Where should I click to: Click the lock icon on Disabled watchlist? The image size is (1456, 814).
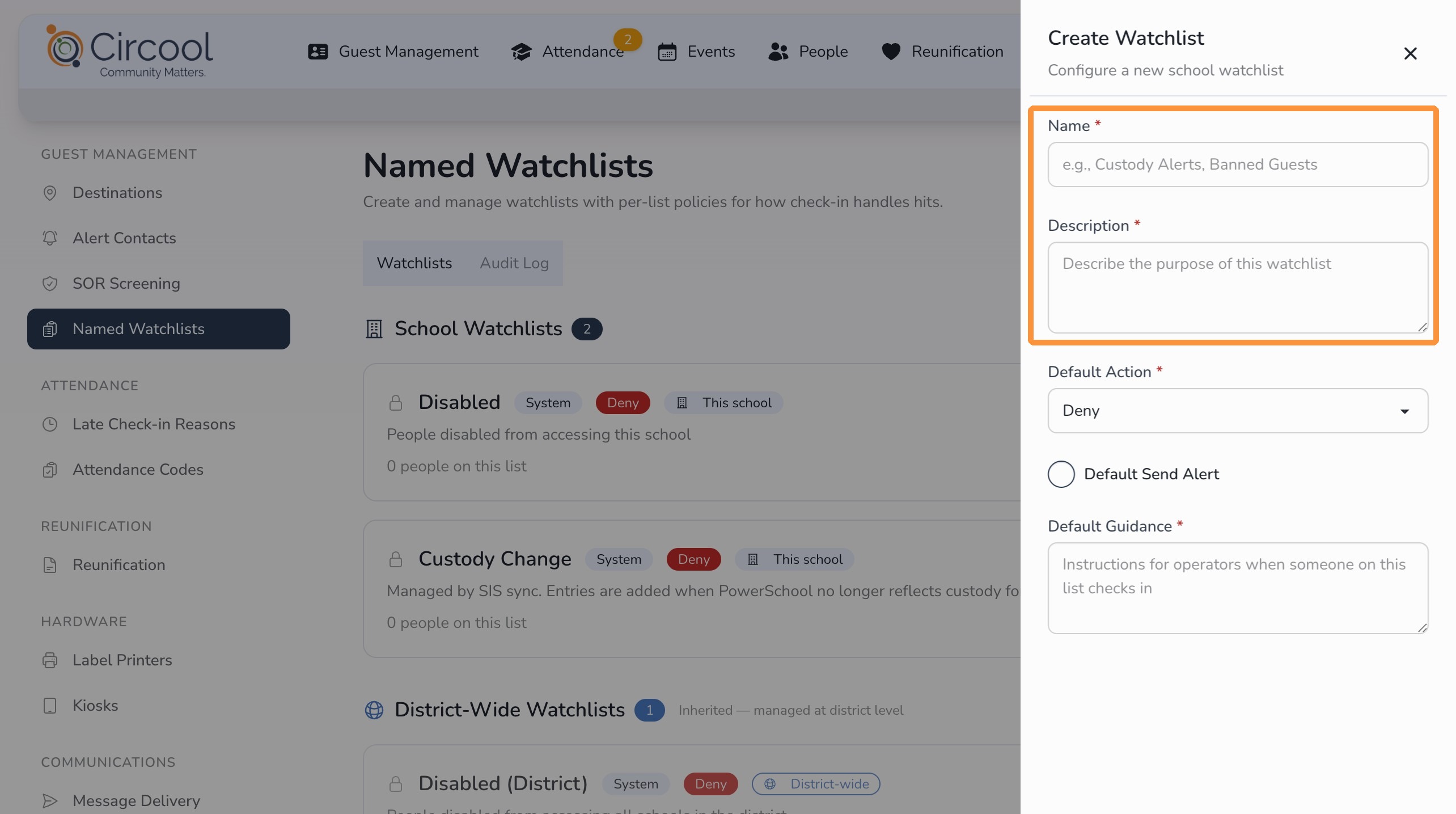pyautogui.click(x=396, y=403)
